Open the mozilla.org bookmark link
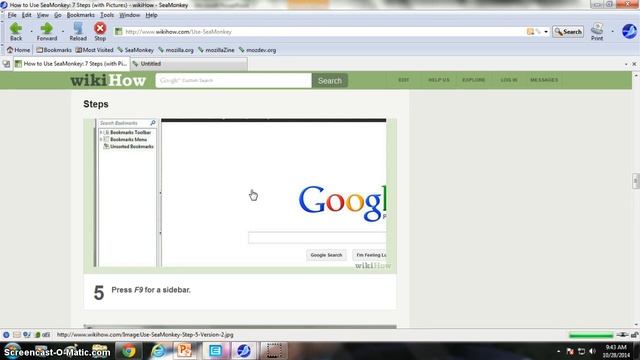 [176, 50]
